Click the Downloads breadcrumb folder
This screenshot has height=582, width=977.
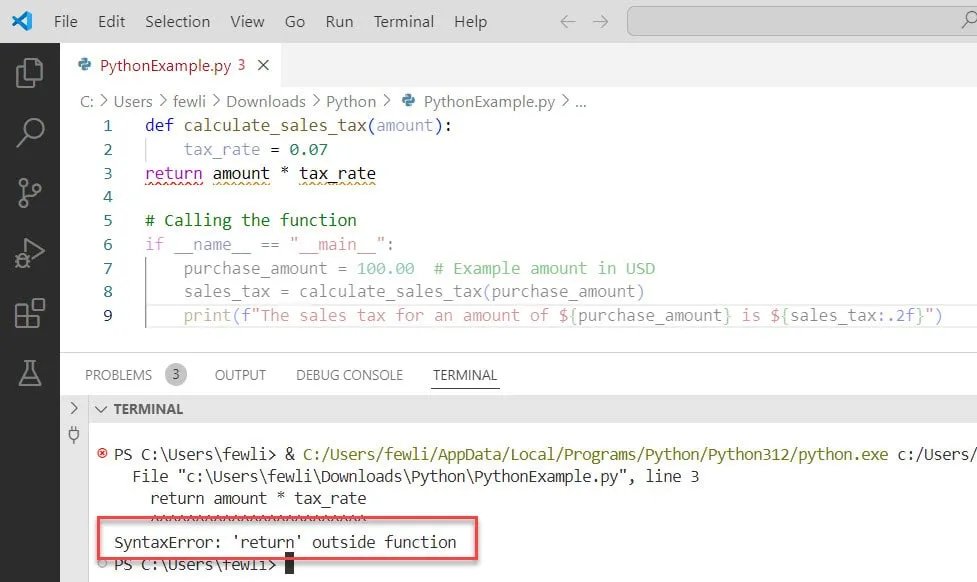coord(265,101)
